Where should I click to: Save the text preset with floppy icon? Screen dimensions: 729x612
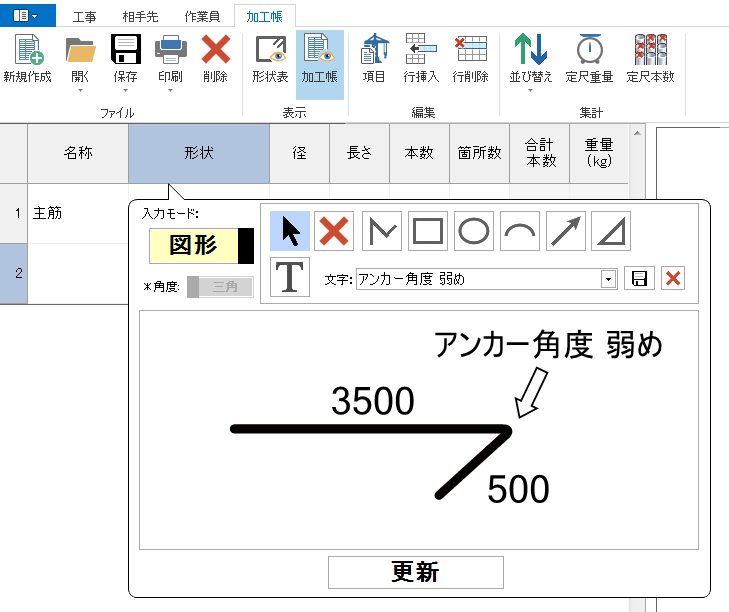click(639, 279)
